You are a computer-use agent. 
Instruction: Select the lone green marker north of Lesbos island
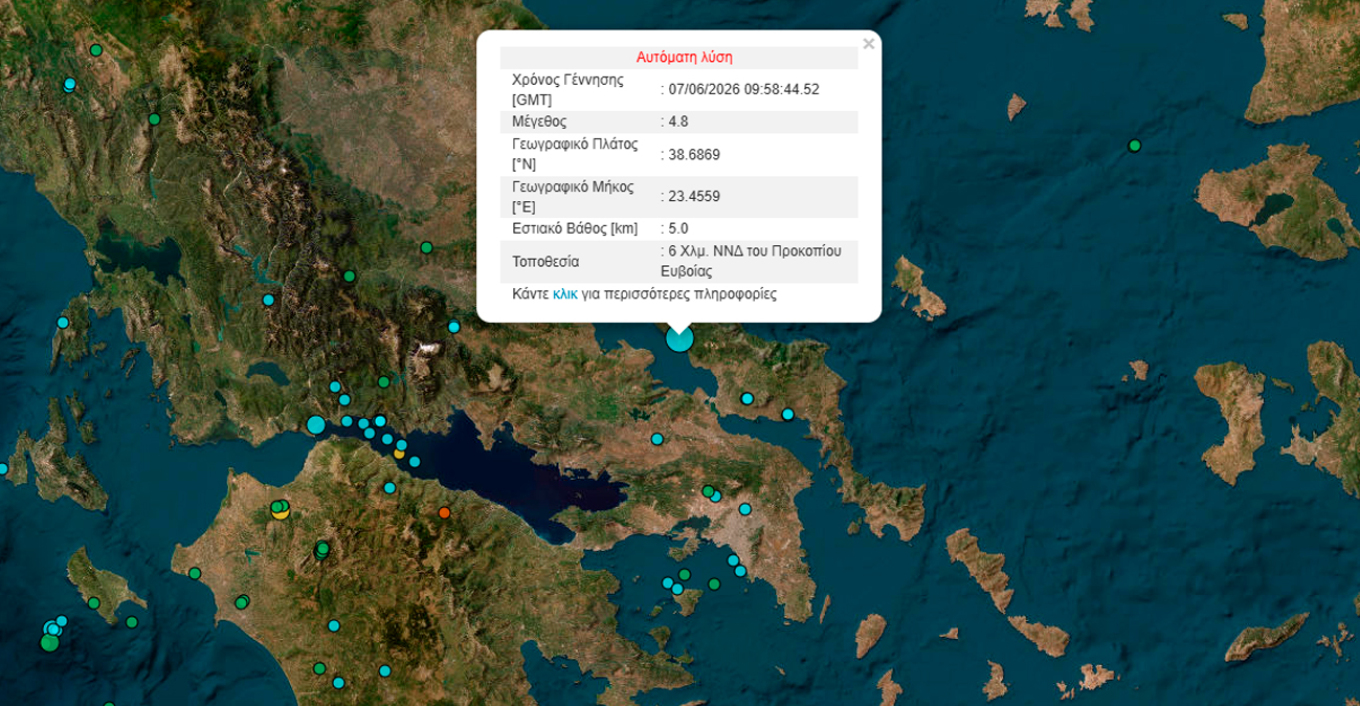(x=1134, y=145)
